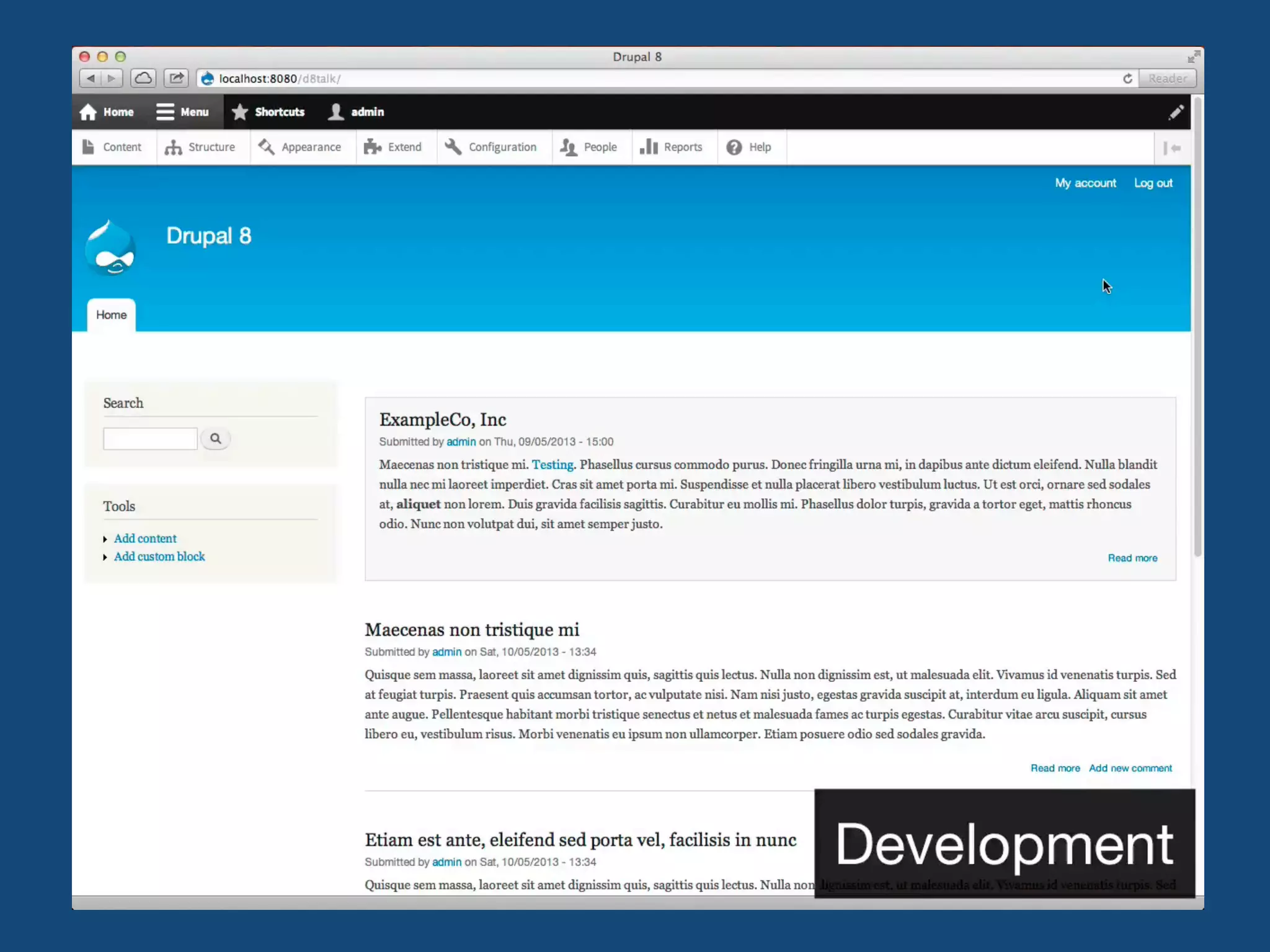Toggle the Menu tray in toolbar
Viewport: 1270px width, 952px height.
click(x=182, y=112)
